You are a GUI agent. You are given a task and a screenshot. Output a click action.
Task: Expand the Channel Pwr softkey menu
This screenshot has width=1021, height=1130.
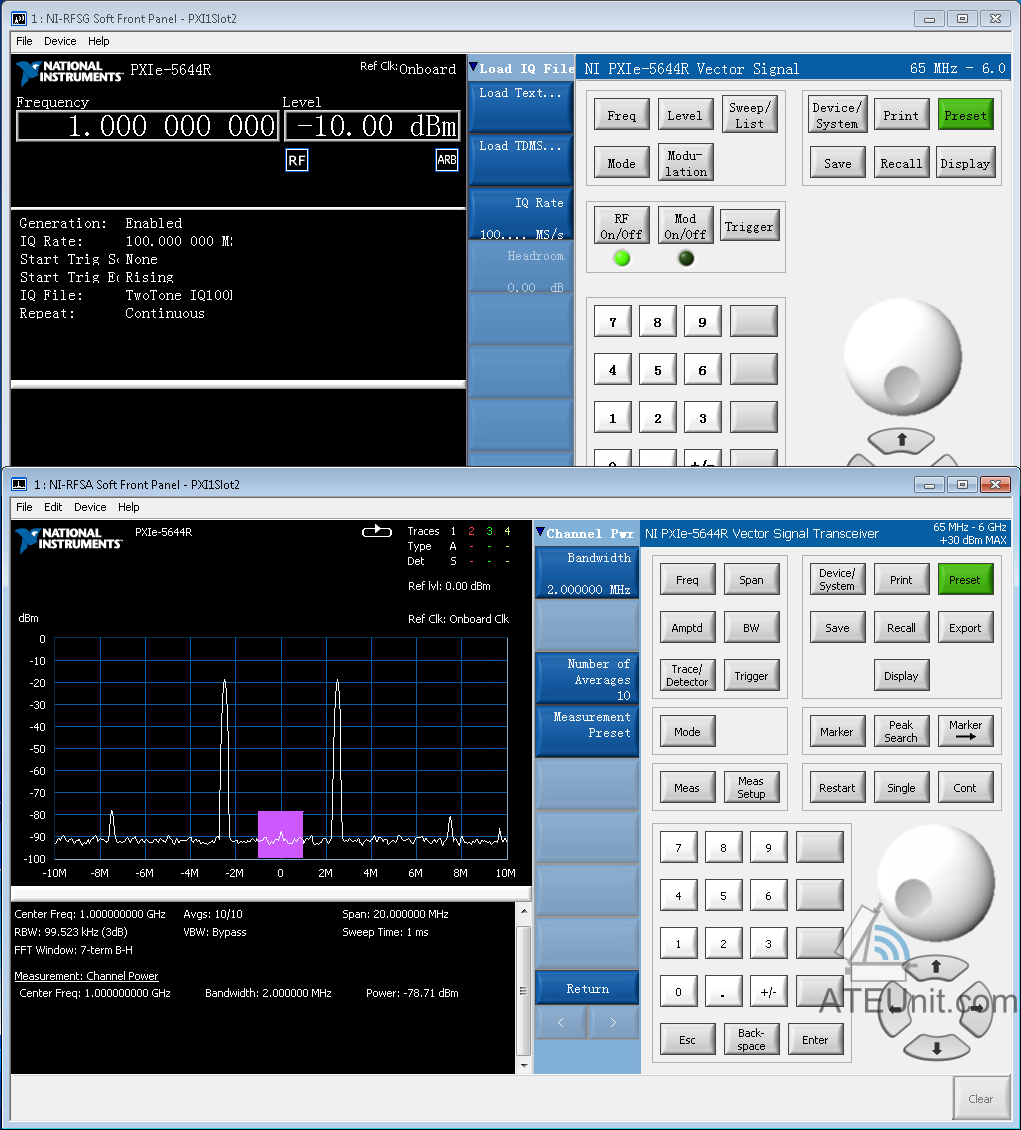click(586, 533)
